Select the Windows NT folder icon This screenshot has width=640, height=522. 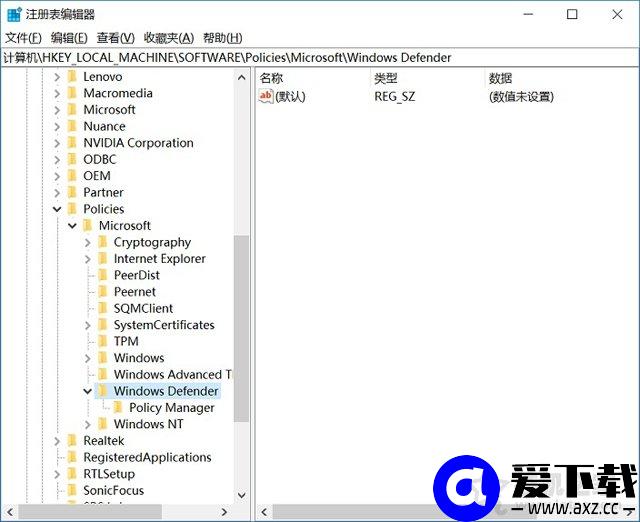click(103, 424)
